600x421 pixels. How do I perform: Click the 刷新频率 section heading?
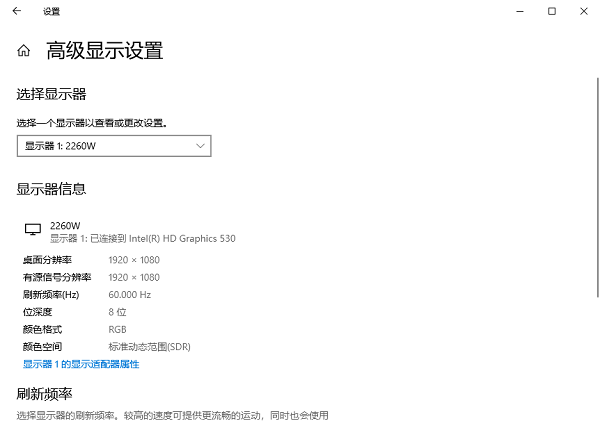(x=44, y=394)
